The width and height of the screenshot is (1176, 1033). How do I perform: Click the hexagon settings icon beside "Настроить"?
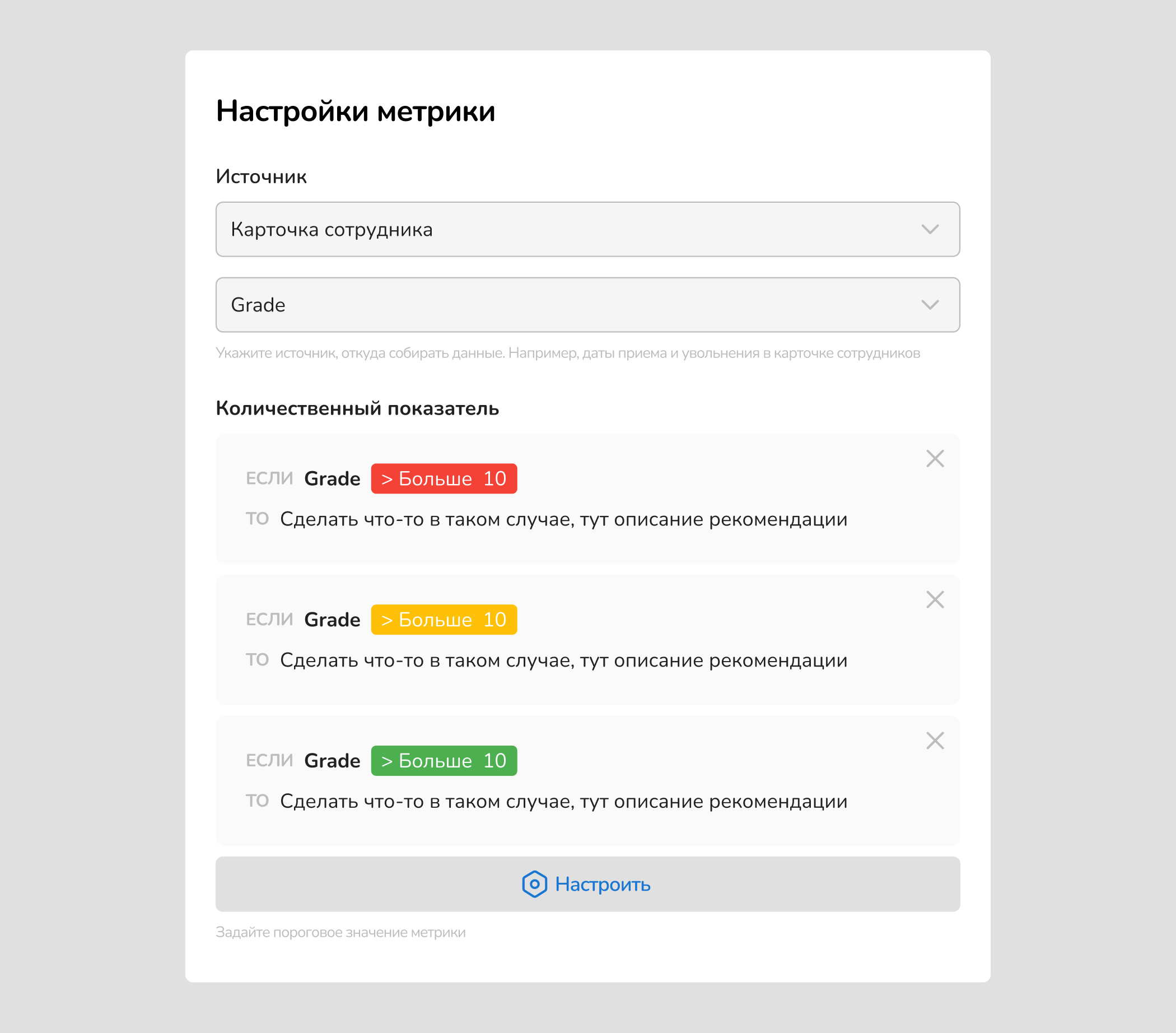(534, 884)
